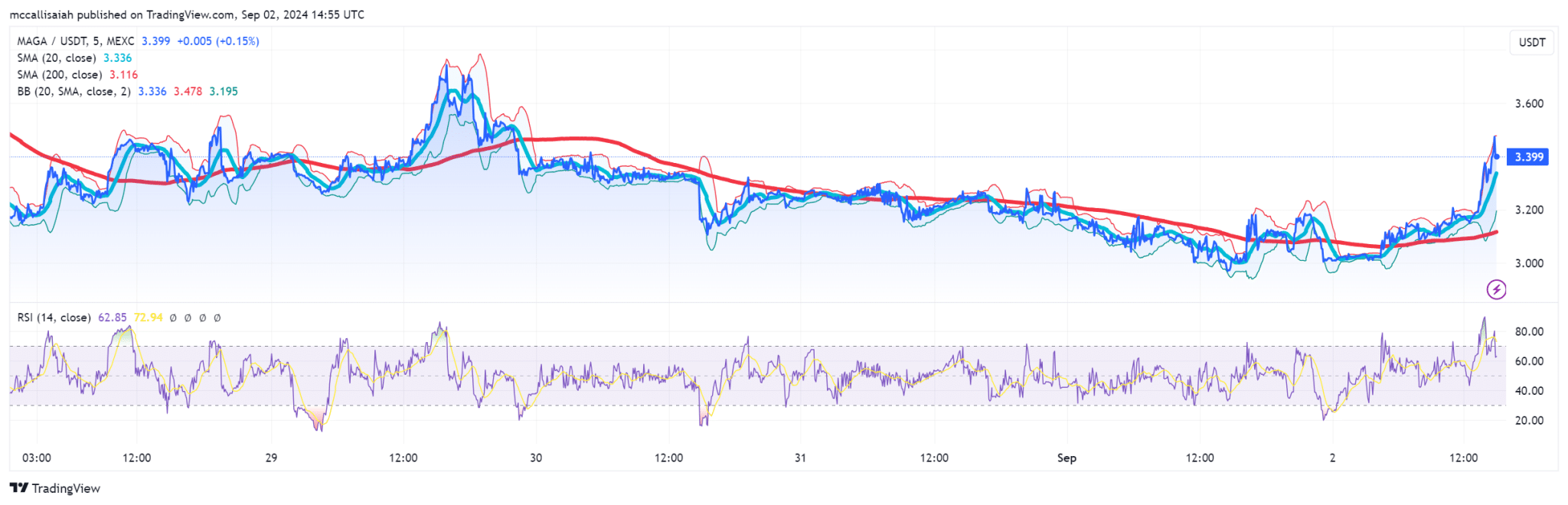Click the 3.399 current price label

pos(1529,157)
